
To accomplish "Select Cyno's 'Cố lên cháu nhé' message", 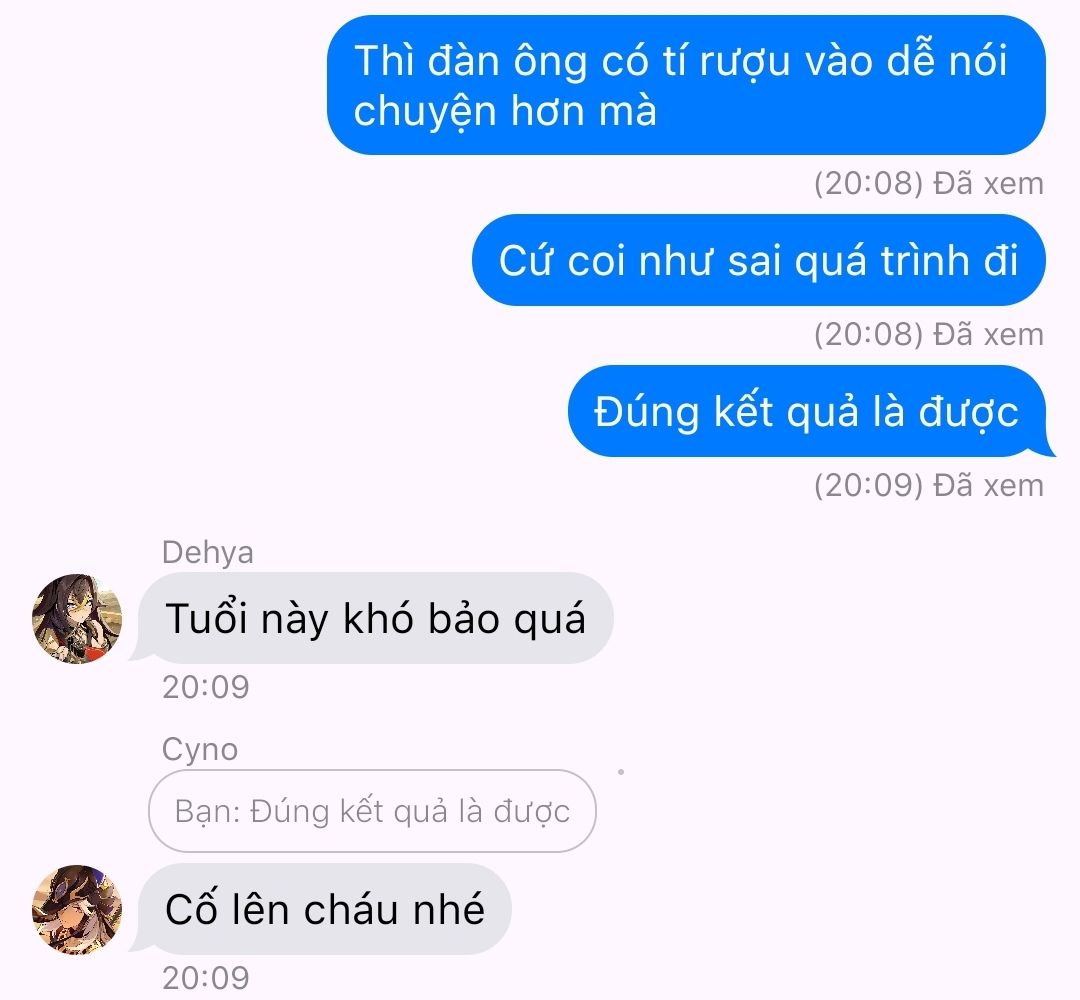I will pos(324,909).
